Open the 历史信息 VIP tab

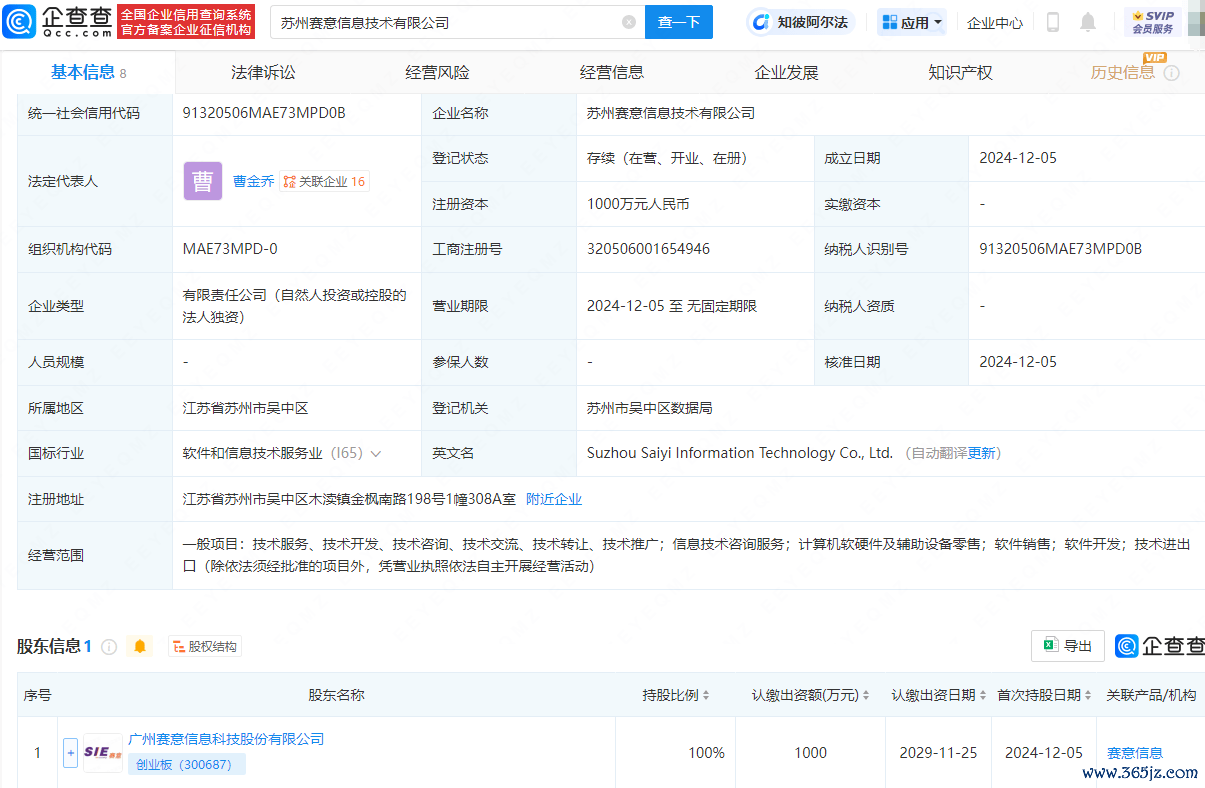click(x=1123, y=73)
